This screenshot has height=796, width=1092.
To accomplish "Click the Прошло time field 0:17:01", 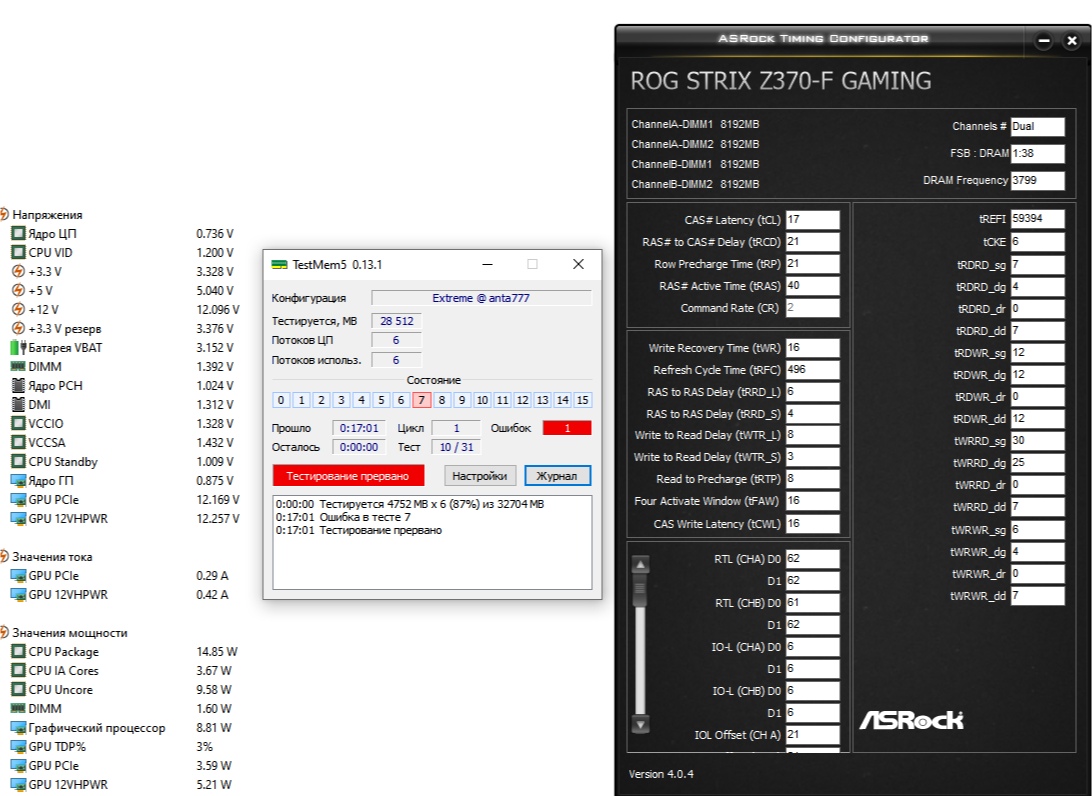I will (359, 428).
